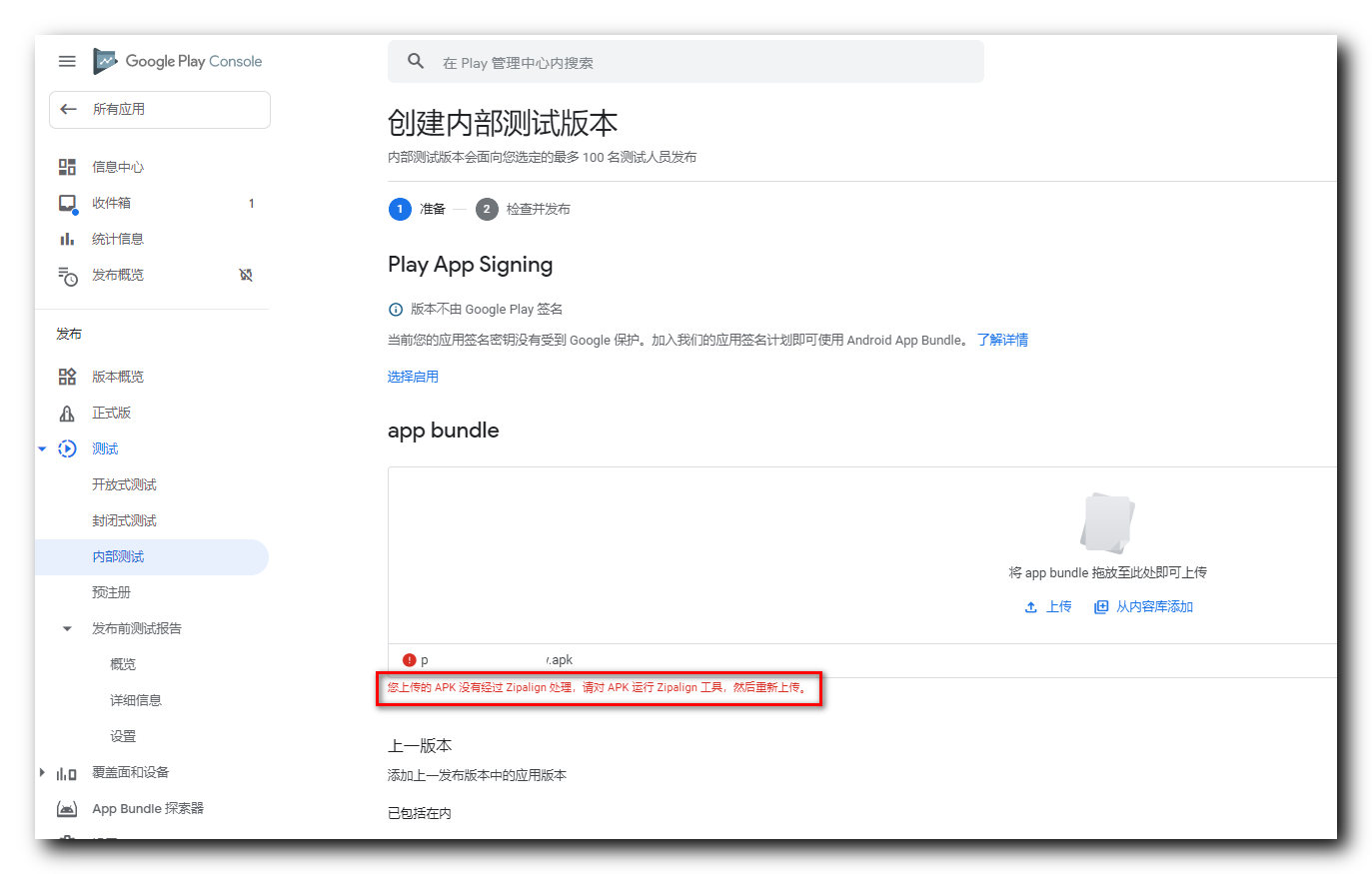Click the 从内容库添加 button
1372x874 pixels.
pyautogui.click(x=1144, y=607)
